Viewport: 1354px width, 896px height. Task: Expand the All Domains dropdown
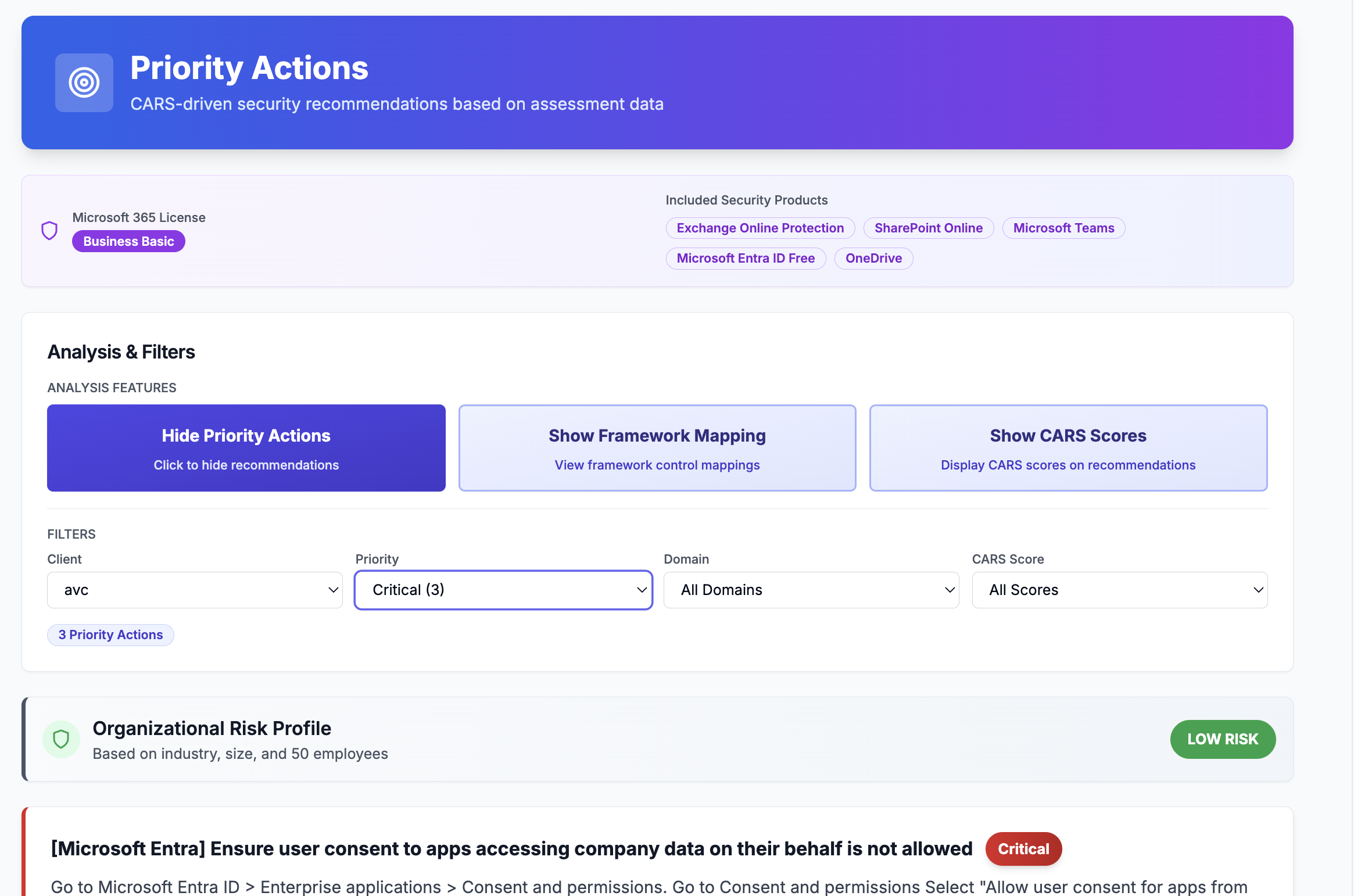pos(811,590)
